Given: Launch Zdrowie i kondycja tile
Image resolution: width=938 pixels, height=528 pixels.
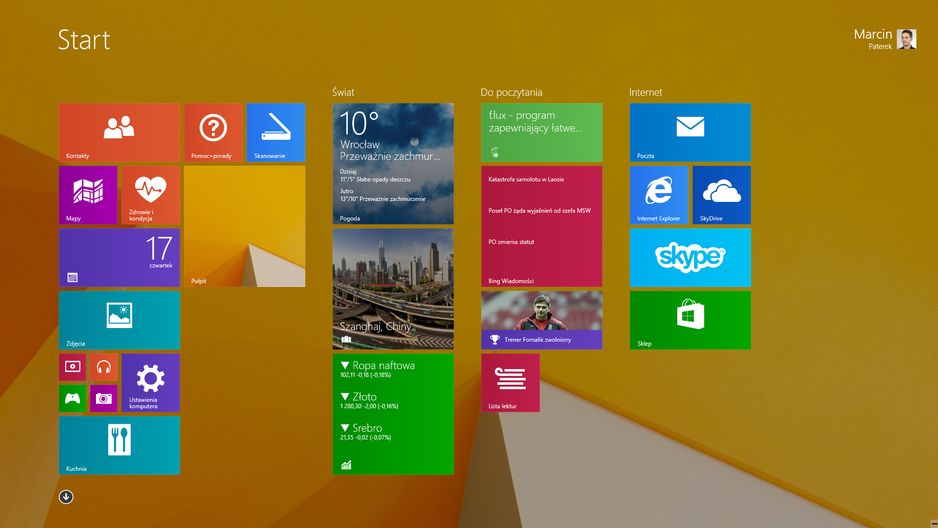Looking at the screenshot, I should click(x=151, y=195).
